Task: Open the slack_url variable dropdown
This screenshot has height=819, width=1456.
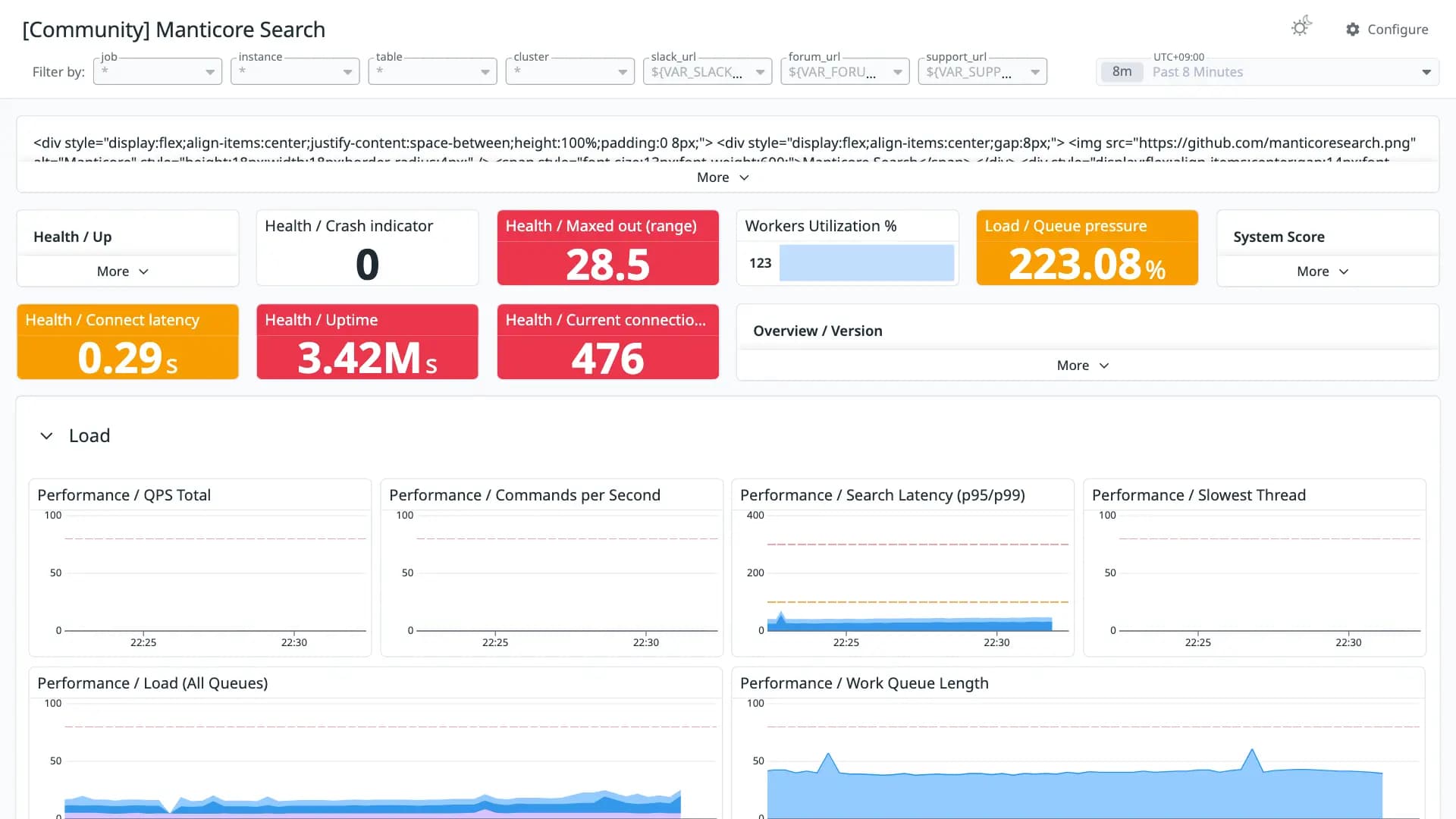Action: [708, 71]
